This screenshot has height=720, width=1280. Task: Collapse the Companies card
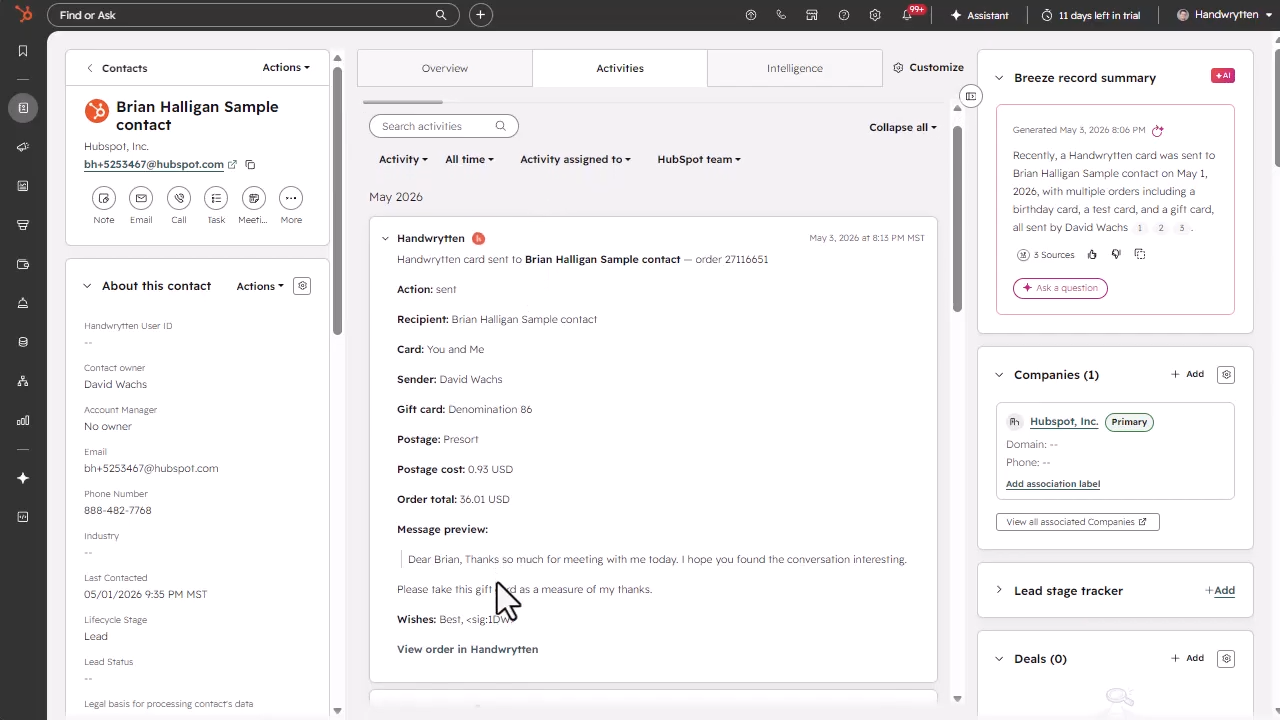pos(998,375)
